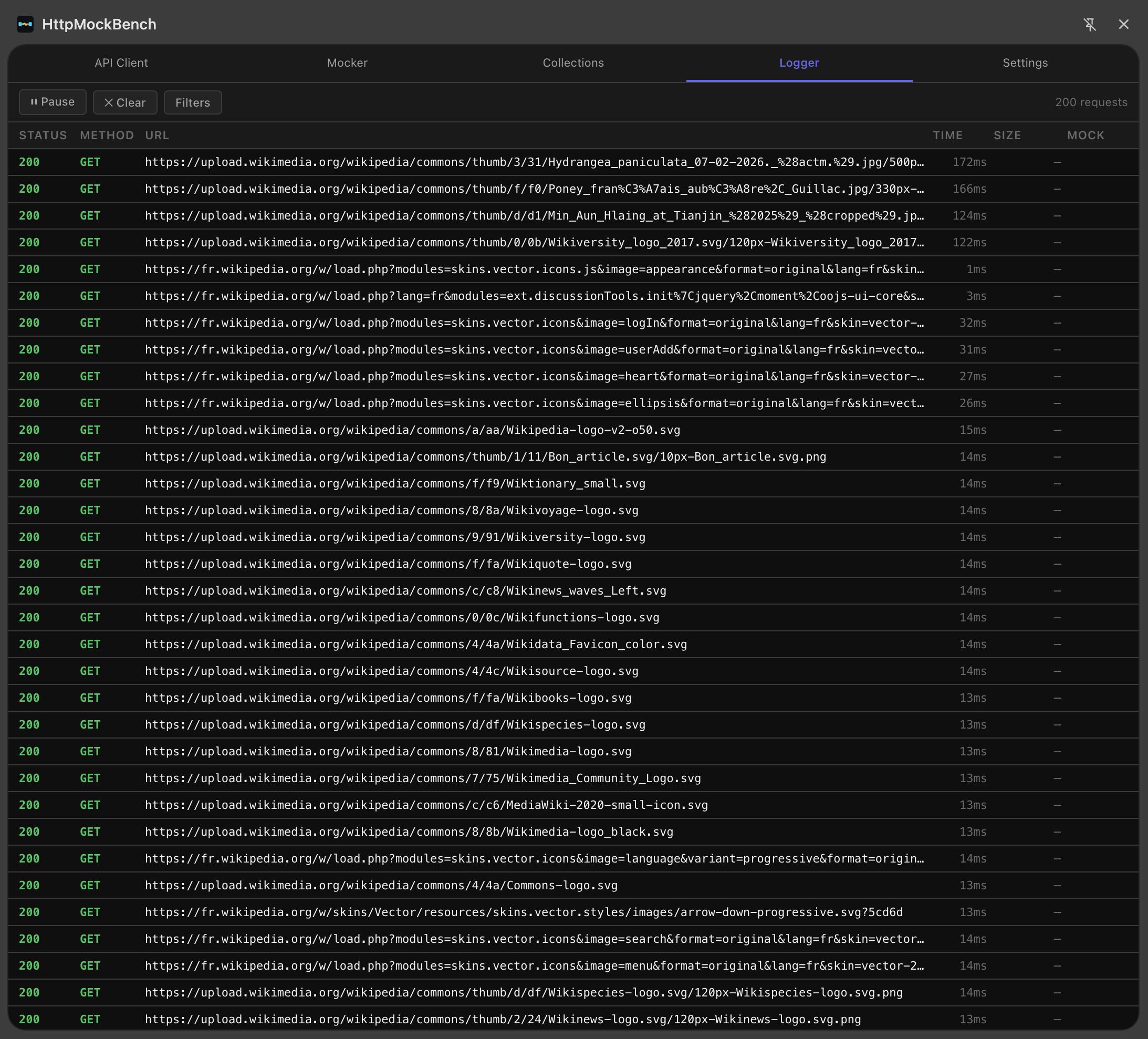Click the TIME column header
This screenshot has height=1039, width=1148.
tap(947, 135)
